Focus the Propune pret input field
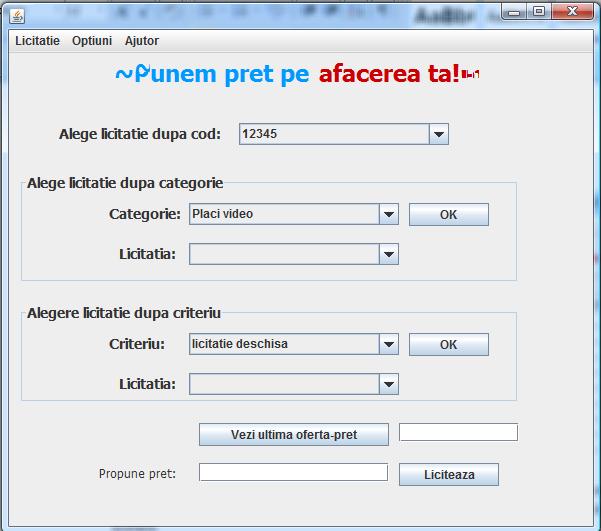This screenshot has width=601, height=531. pyautogui.click(x=293, y=473)
